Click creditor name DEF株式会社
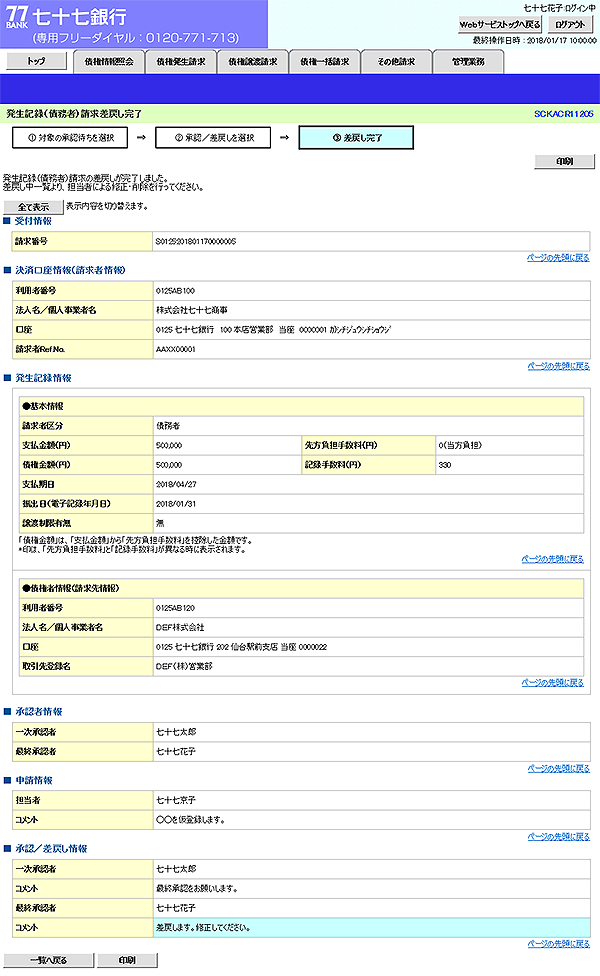This screenshot has width=600, height=976. 180,627
